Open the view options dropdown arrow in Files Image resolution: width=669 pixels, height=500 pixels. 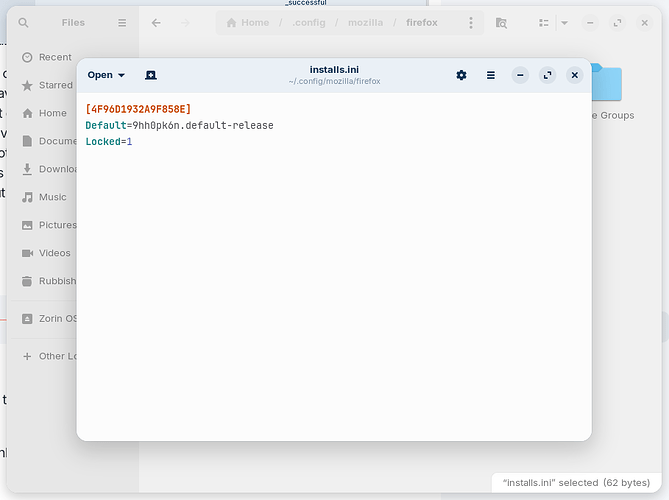coord(564,23)
